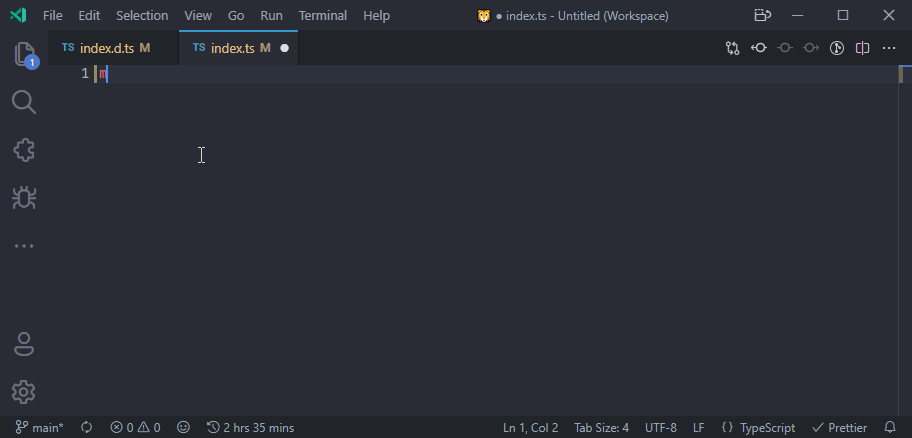Switch to the index.d.ts tab
This screenshot has width=912, height=438.
click(113, 48)
